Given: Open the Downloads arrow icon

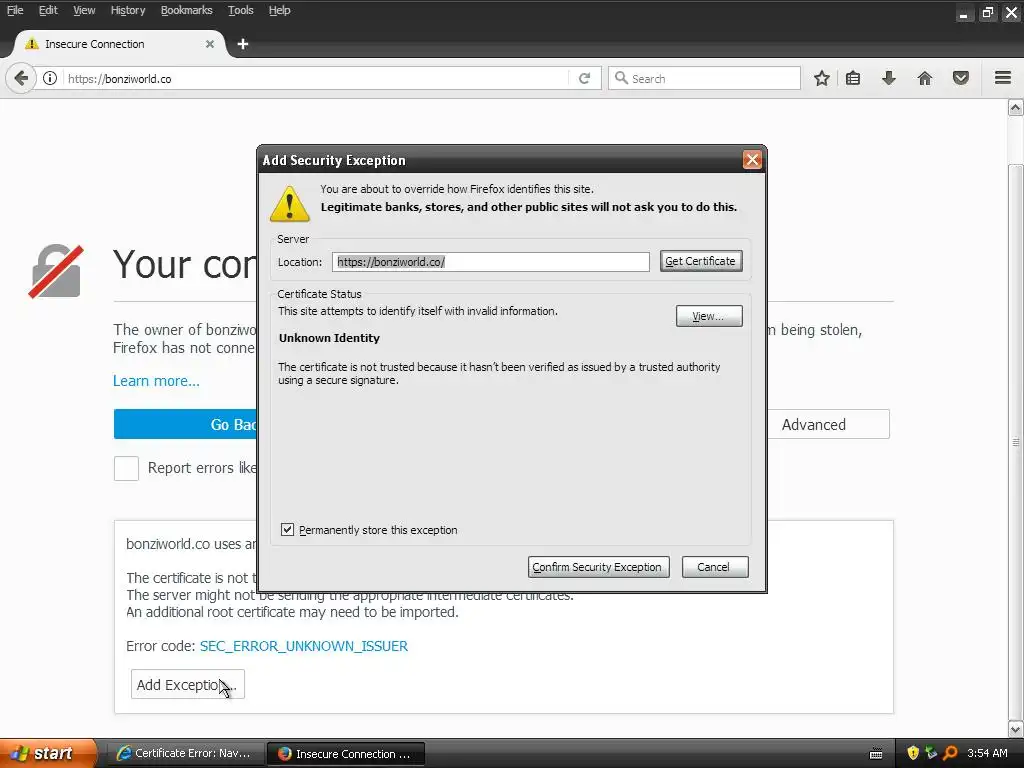Looking at the screenshot, I should click(889, 78).
